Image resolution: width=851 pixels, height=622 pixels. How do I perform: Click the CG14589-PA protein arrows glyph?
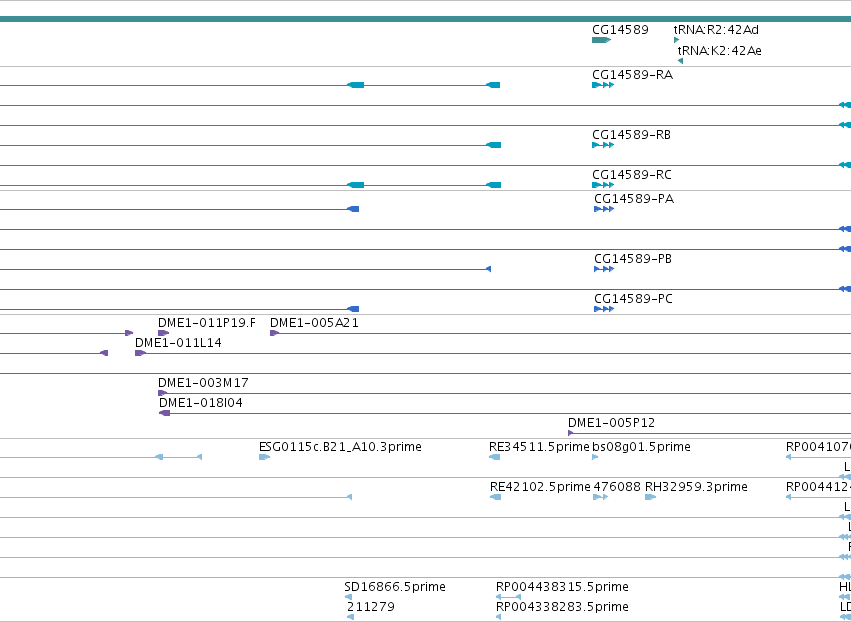[604, 209]
